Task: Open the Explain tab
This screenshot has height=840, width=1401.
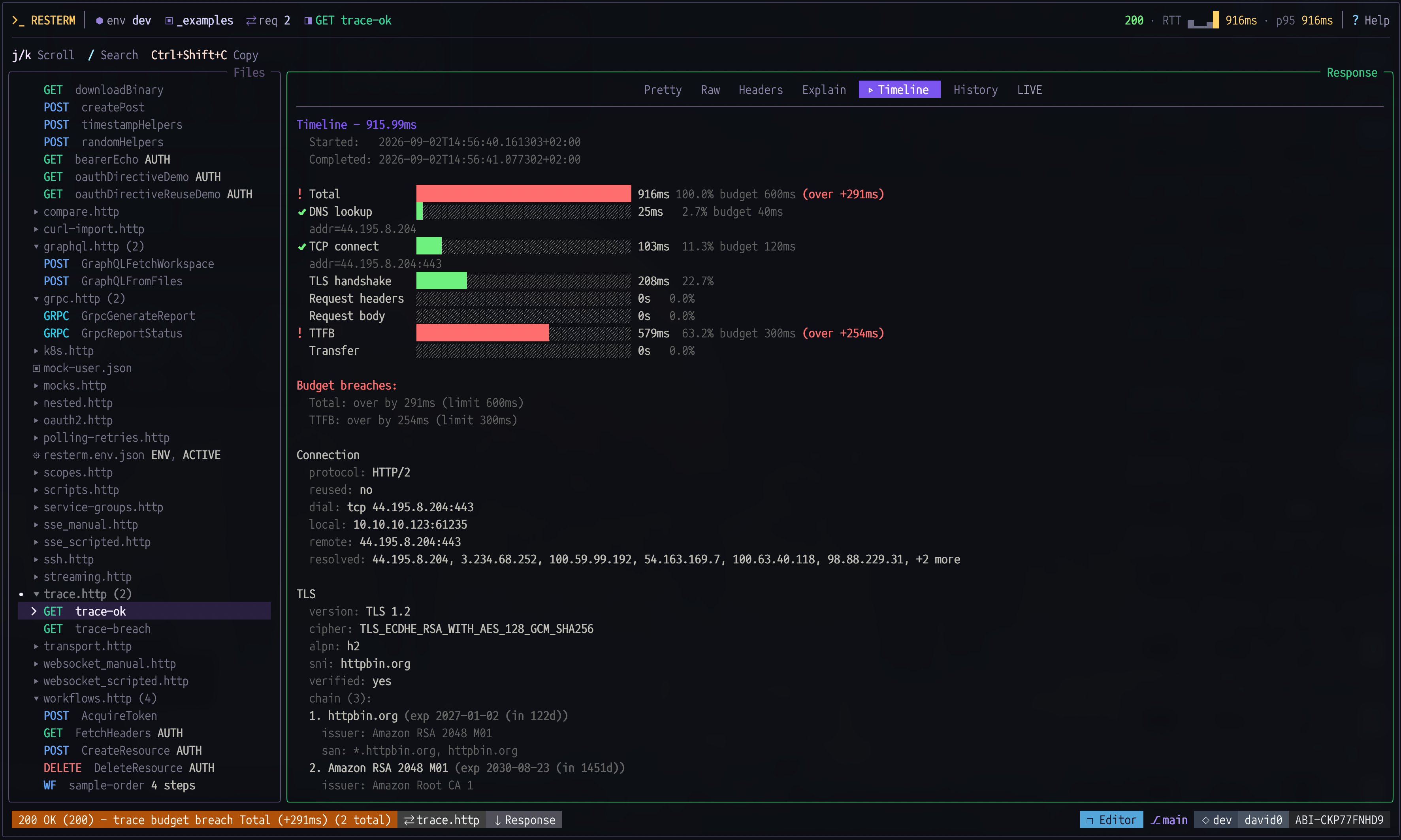Action: click(824, 90)
